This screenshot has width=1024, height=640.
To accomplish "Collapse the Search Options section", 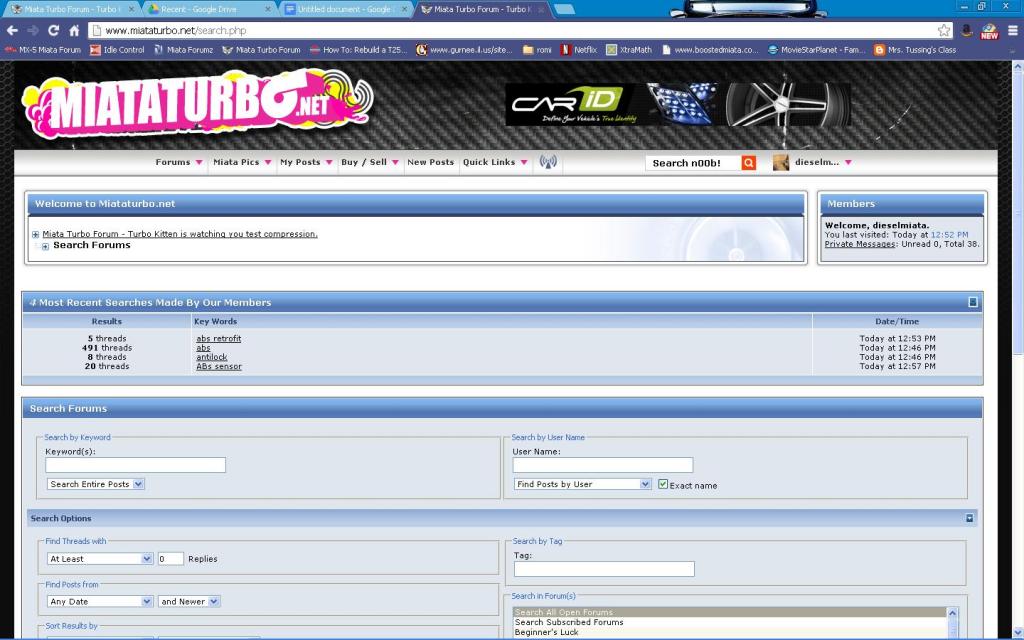I will coord(970,518).
